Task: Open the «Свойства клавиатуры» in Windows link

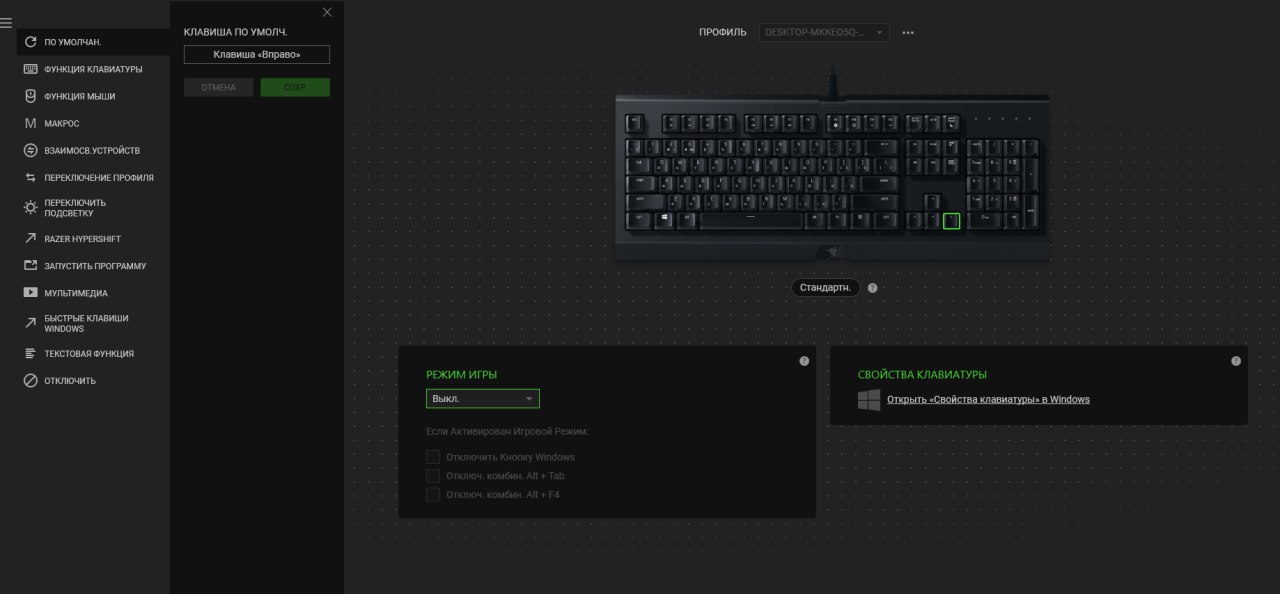Action: [988, 399]
